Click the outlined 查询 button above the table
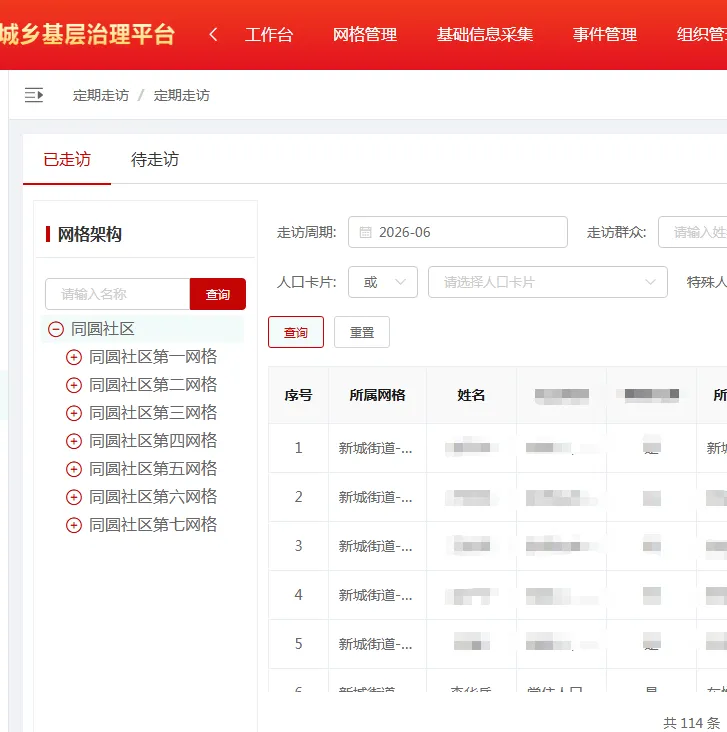Viewport: 727px width, 732px height. (x=296, y=332)
